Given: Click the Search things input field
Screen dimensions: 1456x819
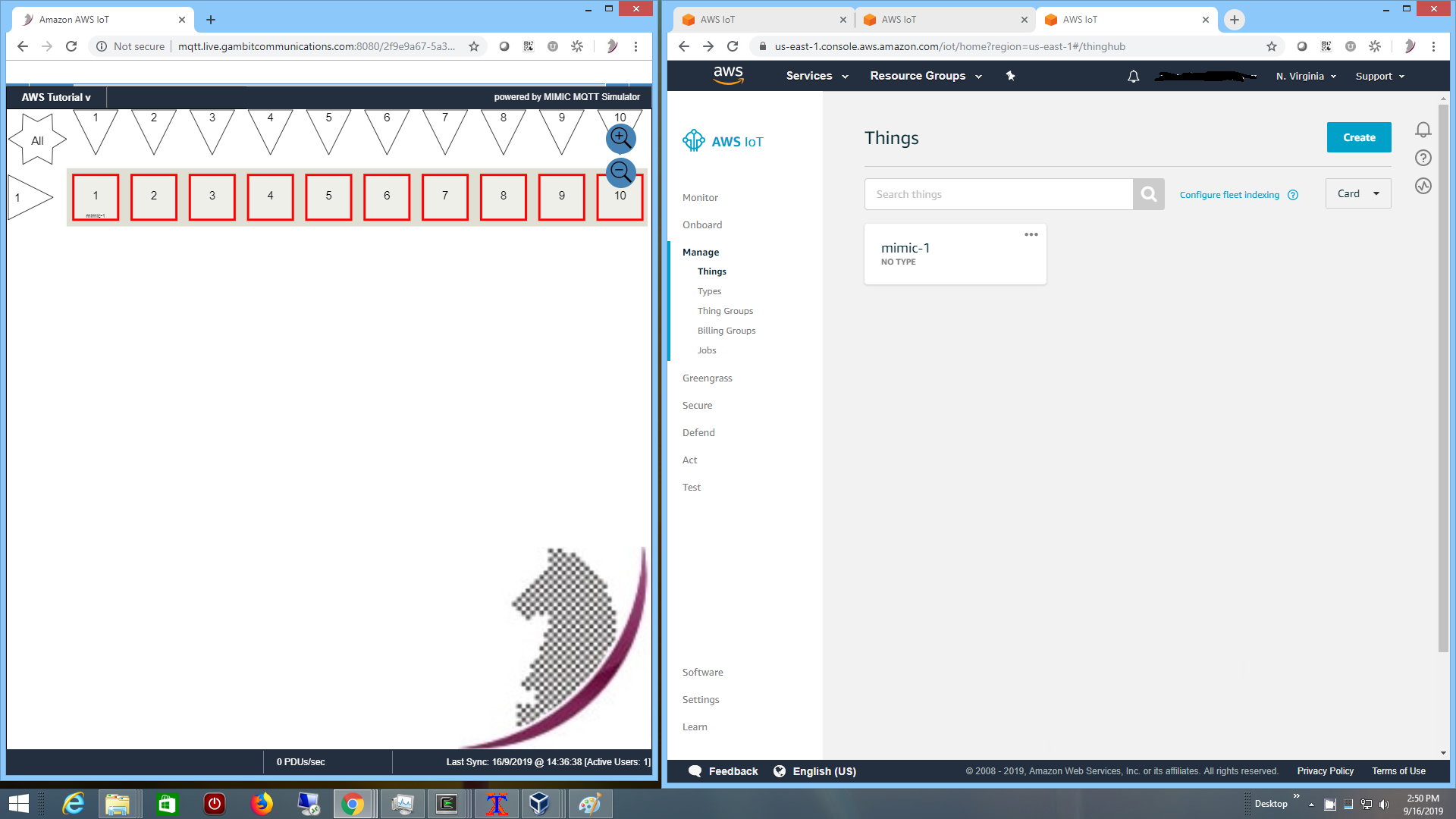Looking at the screenshot, I should click(x=999, y=194).
